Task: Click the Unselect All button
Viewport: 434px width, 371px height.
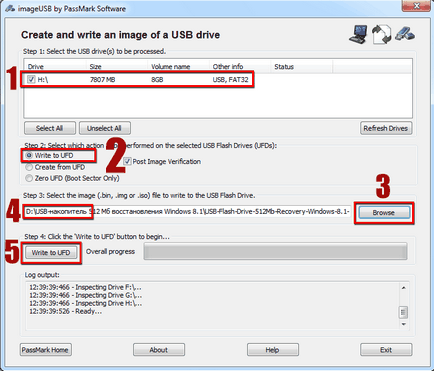Action: pyautogui.click(x=105, y=128)
